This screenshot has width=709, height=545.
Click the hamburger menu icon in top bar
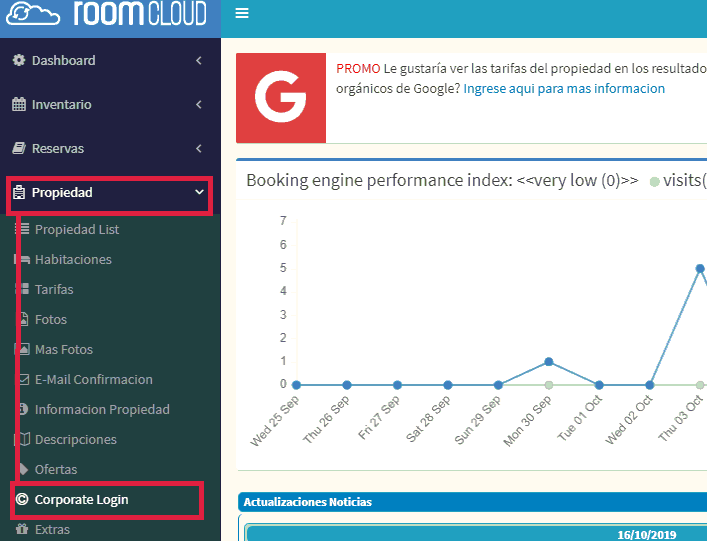[242, 14]
